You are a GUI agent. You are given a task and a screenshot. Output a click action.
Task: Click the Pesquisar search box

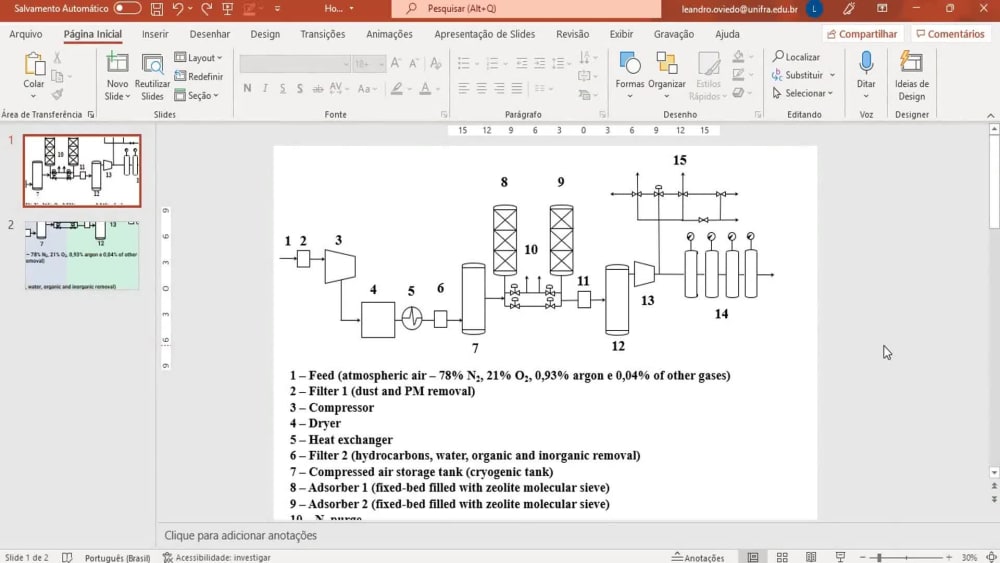(526, 8)
